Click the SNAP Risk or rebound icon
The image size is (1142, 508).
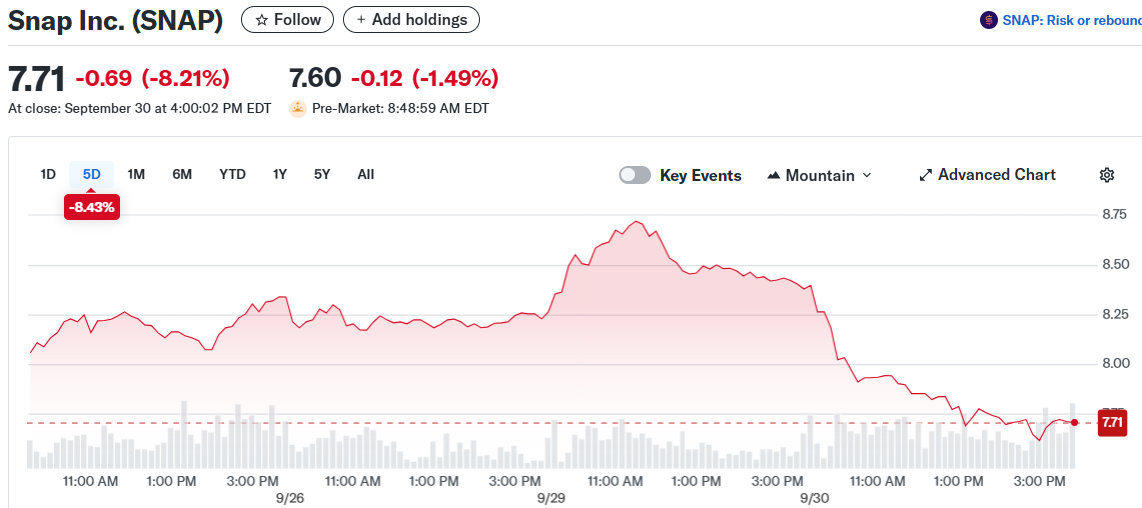[989, 20]
